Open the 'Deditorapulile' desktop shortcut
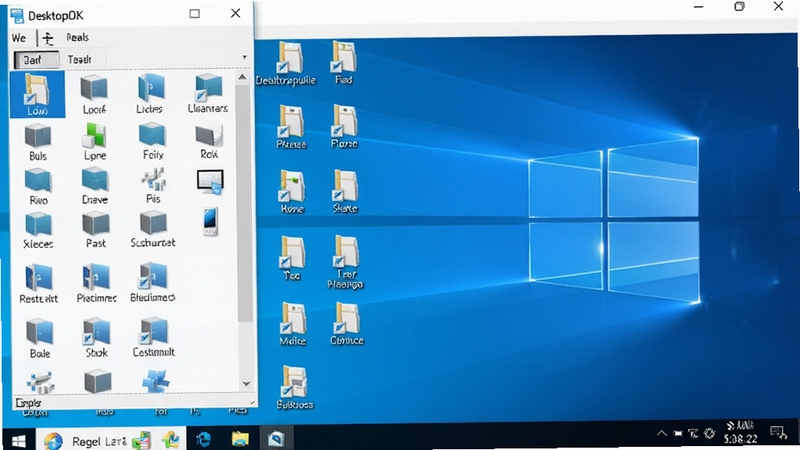This screenshot has height=450, width=800. (x=286, y=64)
